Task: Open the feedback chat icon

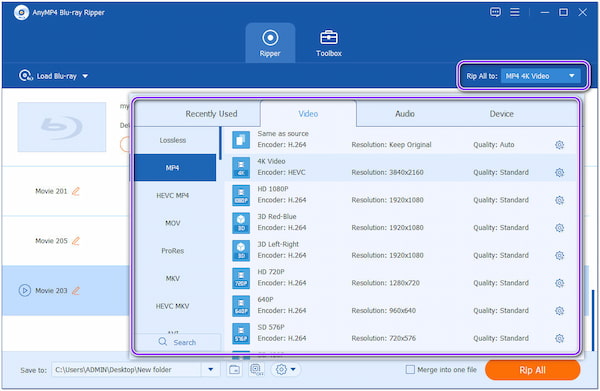Action: (495, 12)
